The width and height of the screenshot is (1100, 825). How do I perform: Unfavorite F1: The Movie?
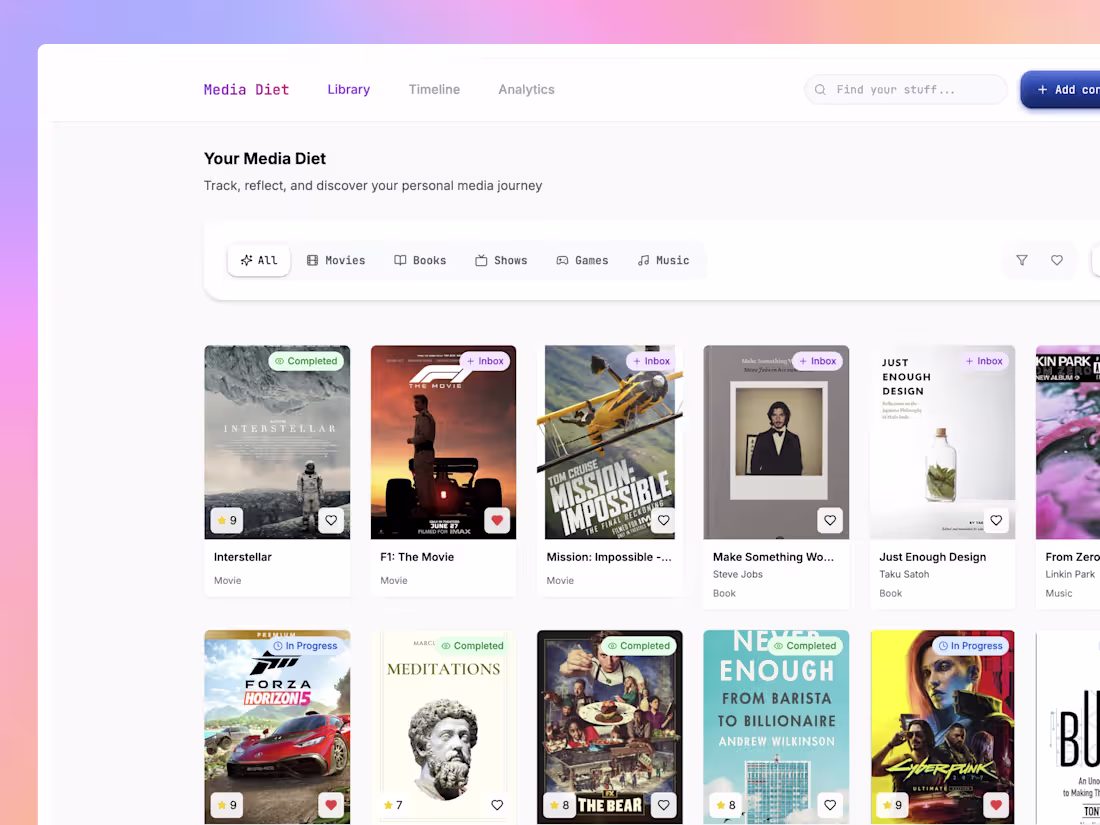pos(497,520)
